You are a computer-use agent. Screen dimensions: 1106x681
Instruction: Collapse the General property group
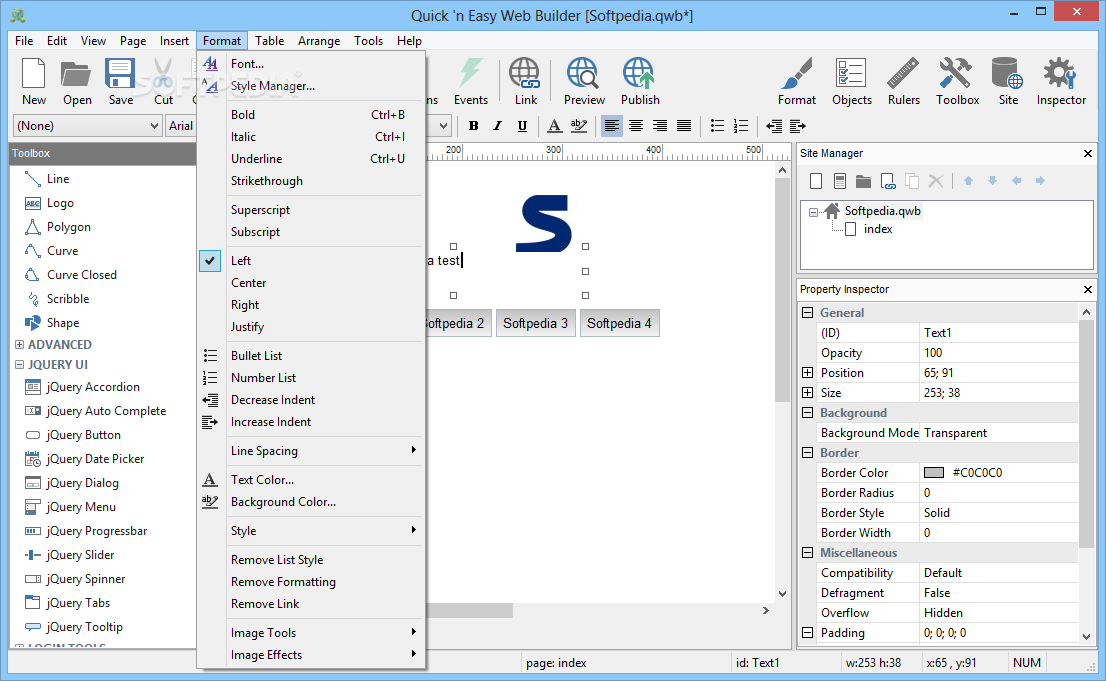point(808,313)
